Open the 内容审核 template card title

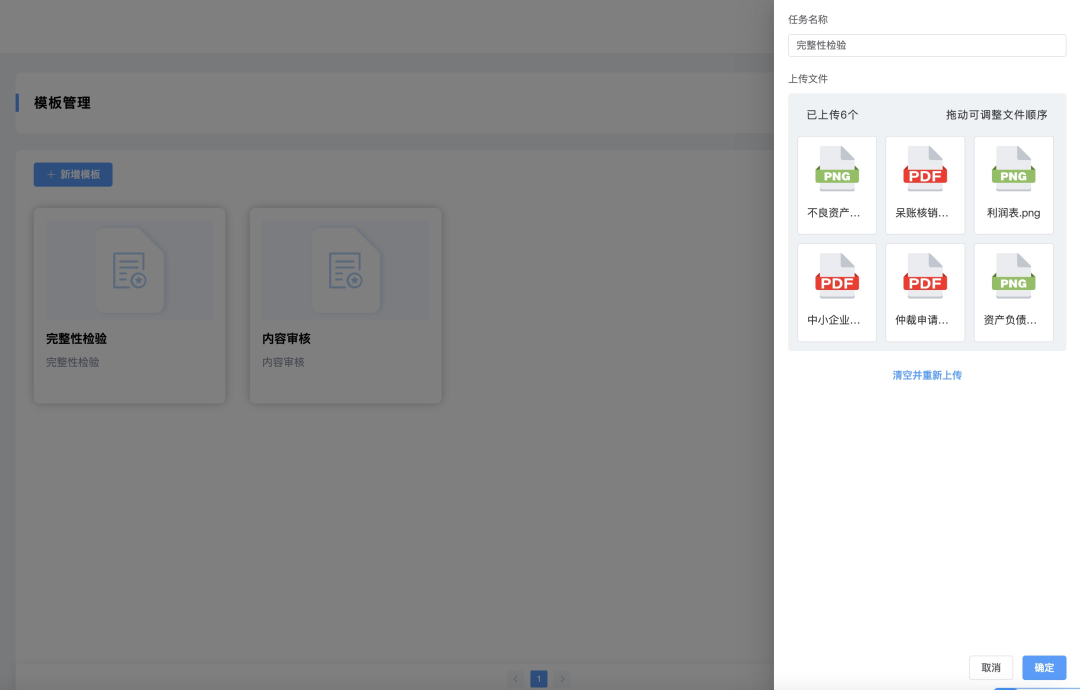pyautogui.click(x=286, y=339)
